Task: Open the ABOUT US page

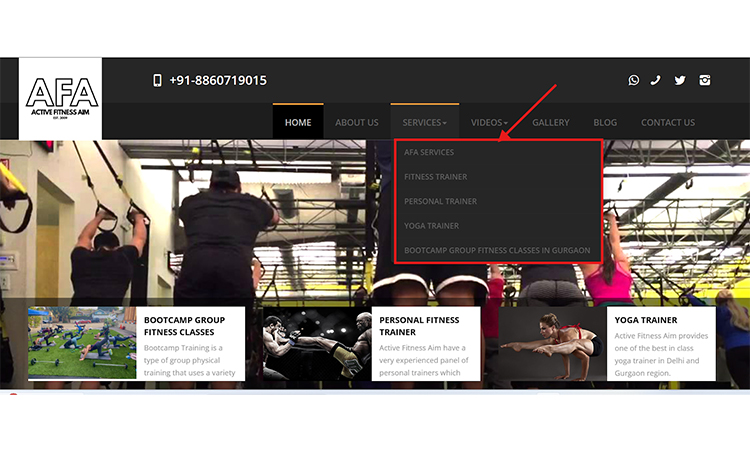Action: pos(357,122)
